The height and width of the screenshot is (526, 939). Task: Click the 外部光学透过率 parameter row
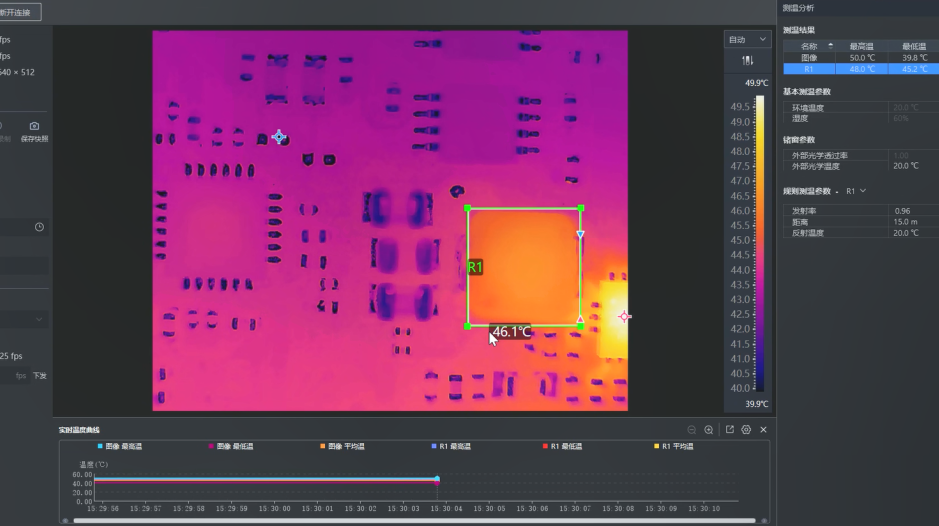tap(861, 155)
